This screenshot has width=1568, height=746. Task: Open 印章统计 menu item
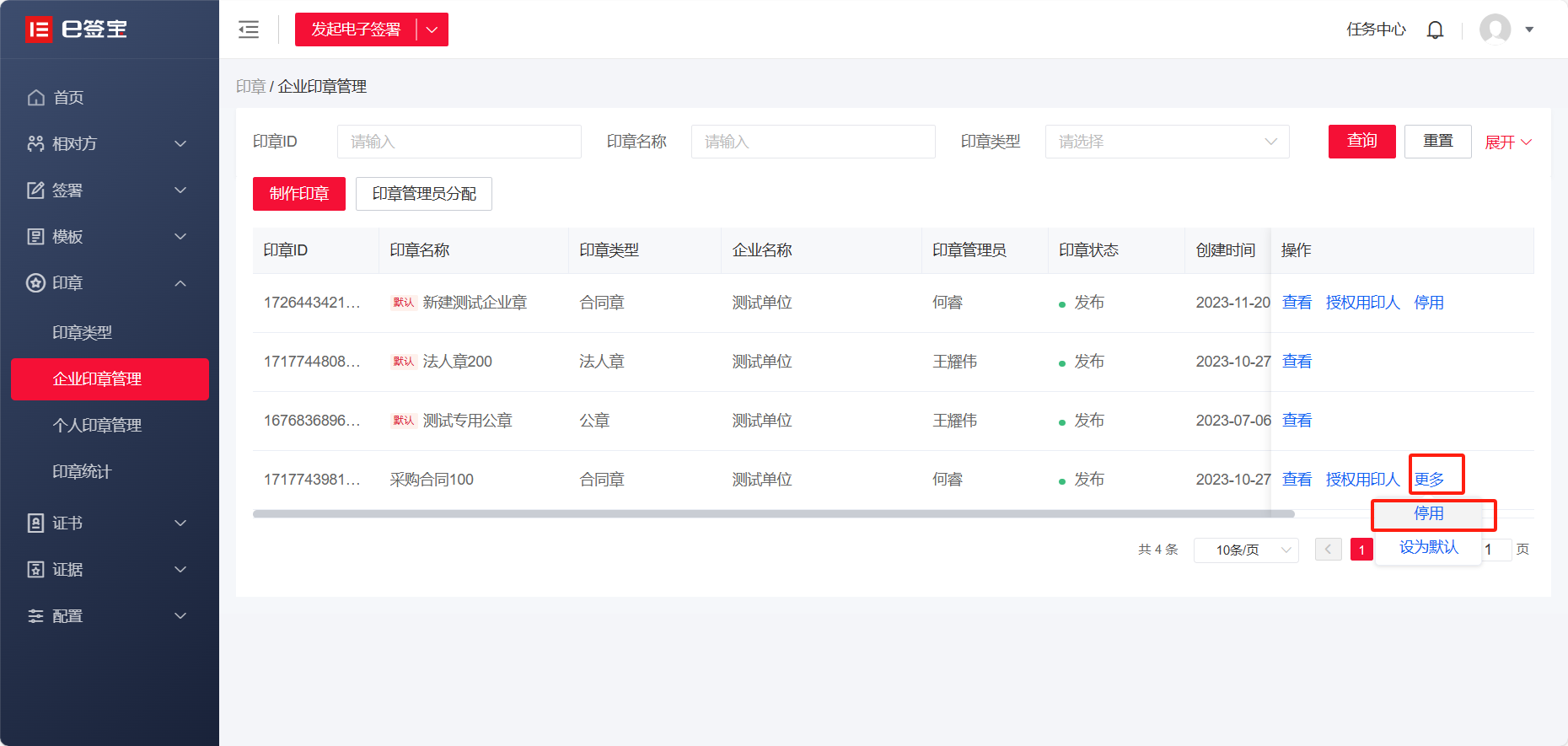click(82, 472)
